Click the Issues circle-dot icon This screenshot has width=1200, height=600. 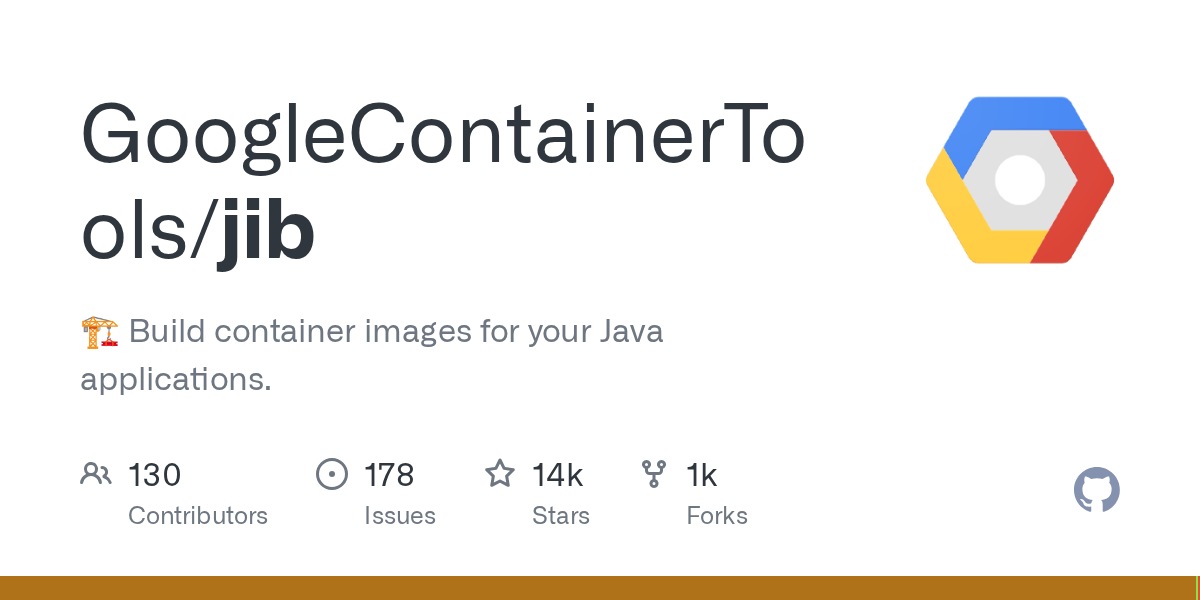click(331, 473)
